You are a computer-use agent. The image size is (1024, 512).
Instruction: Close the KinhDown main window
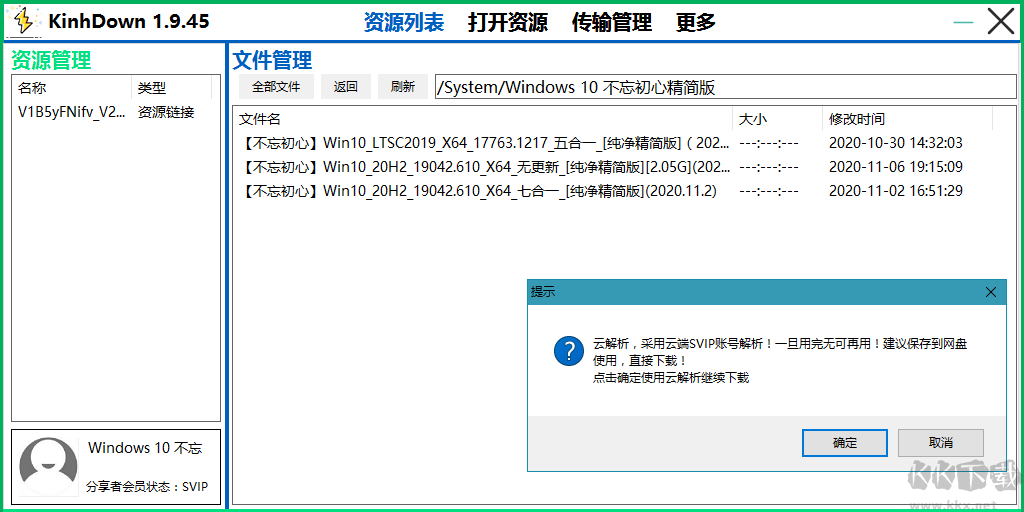pyautogui.click(x=1000, y=22)
